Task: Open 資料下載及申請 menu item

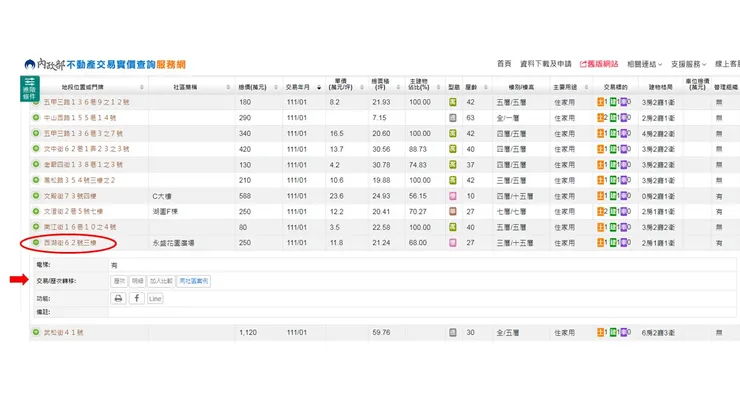Action: 546,64
